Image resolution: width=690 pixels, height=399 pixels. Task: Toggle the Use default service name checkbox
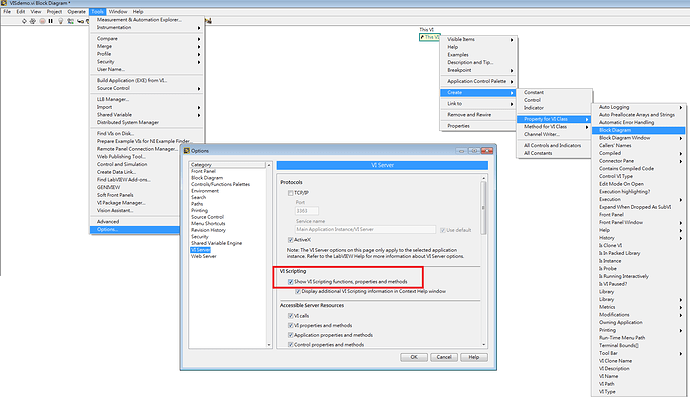(443, 230)
